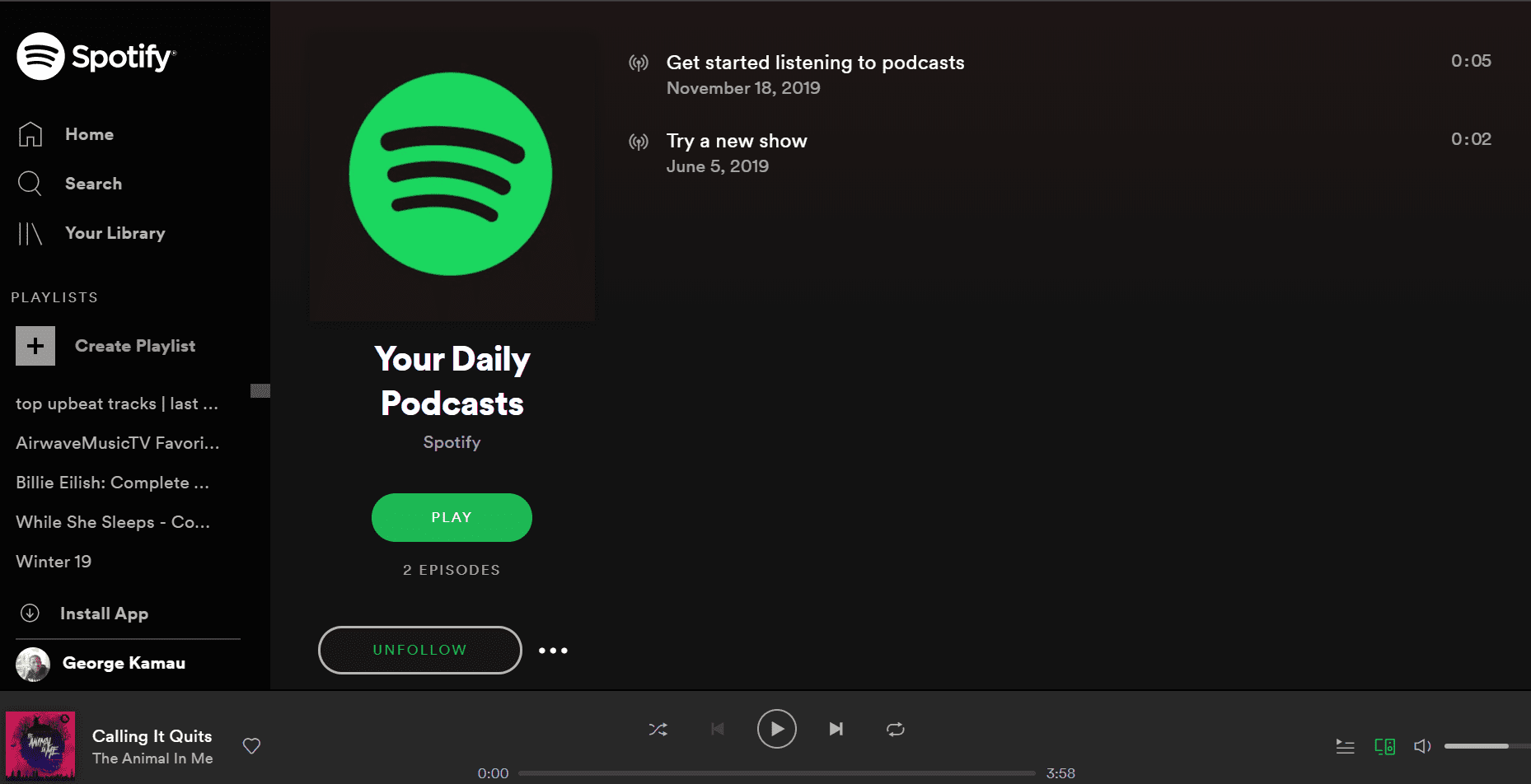This screenshot has height=784, width=1531.
Task: Click the plus icon for Create Playlist
Action: (35, 346)
